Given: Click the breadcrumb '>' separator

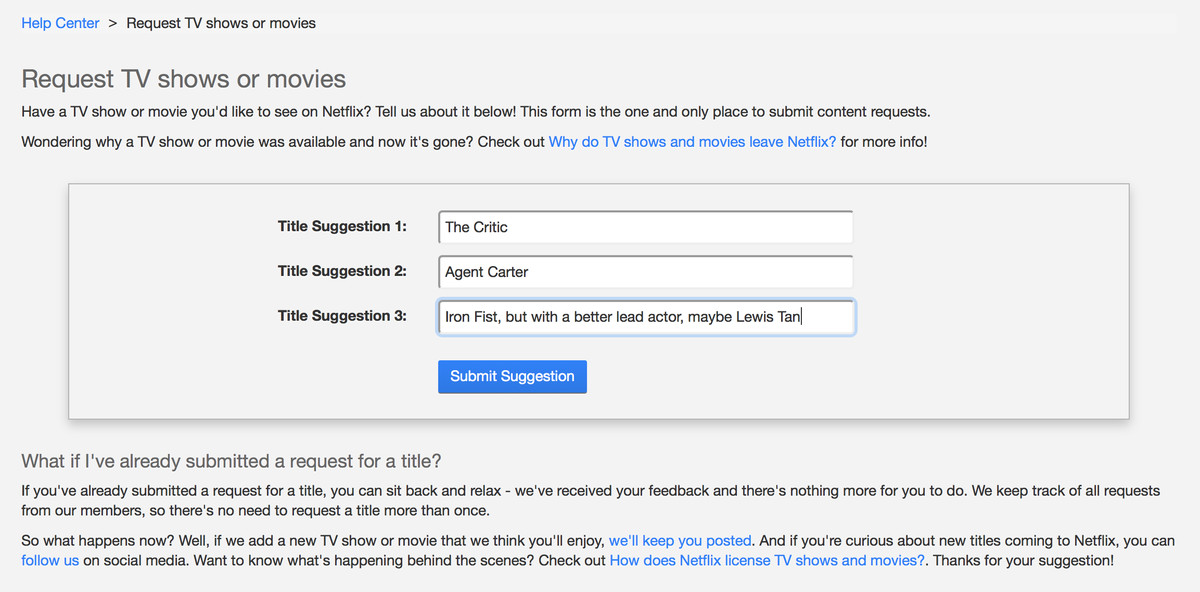Looking at the screenshot, I should [113, 23].
